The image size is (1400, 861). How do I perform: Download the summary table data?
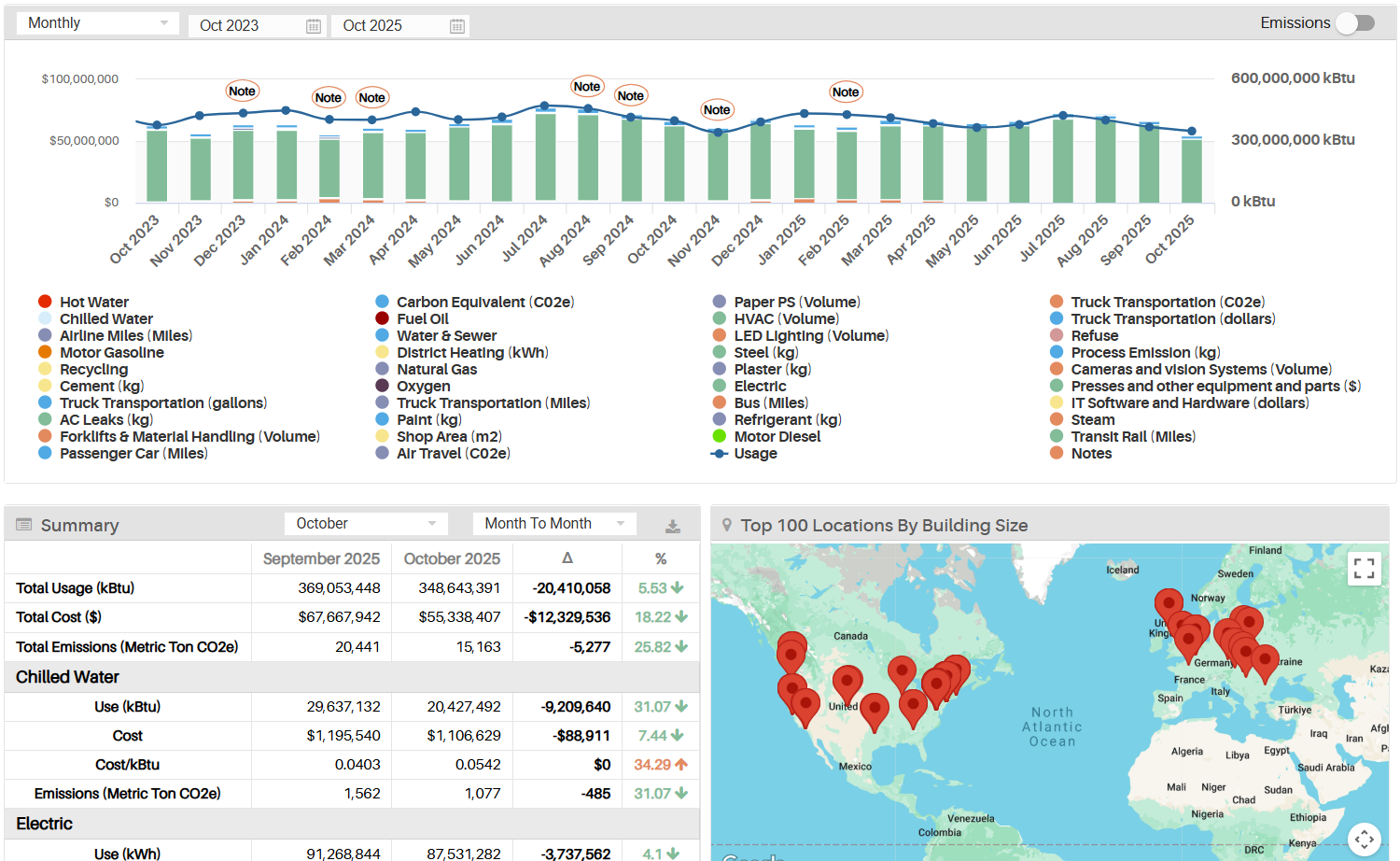tap(672, 527)
